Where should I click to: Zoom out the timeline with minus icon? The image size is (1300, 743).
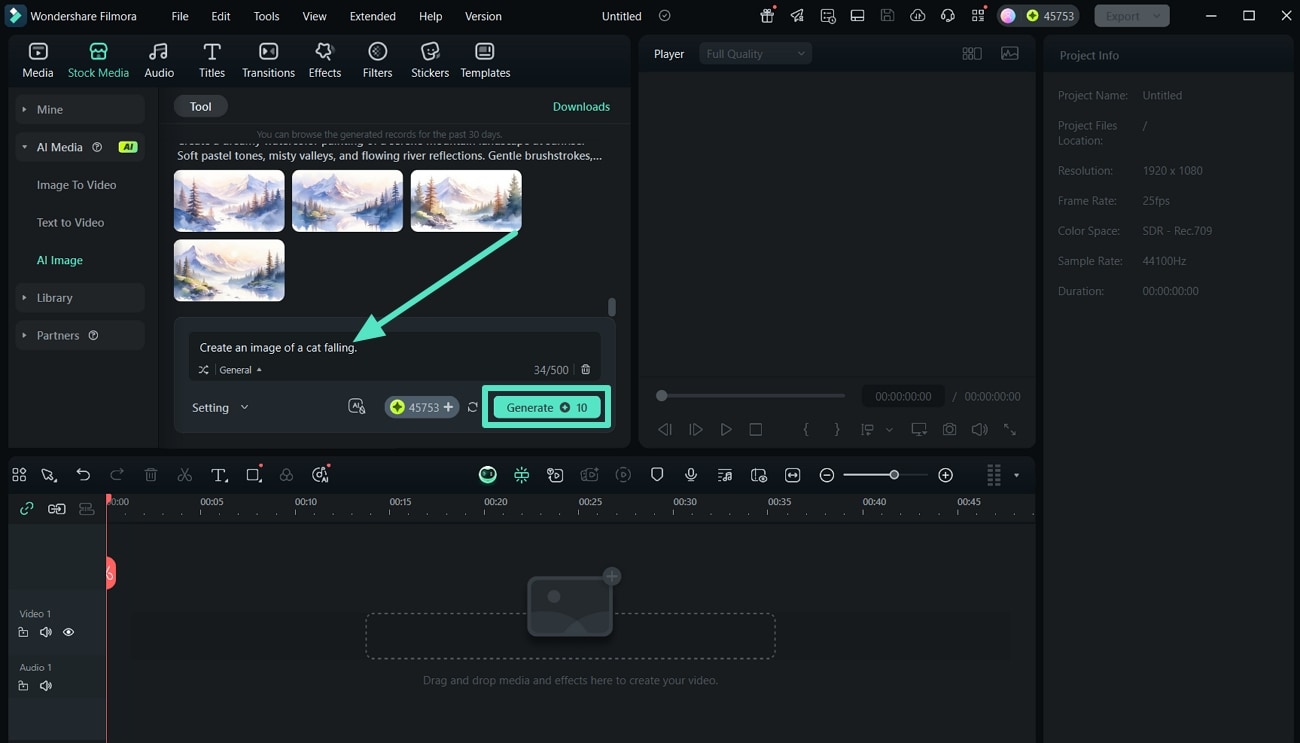[827, 475]
